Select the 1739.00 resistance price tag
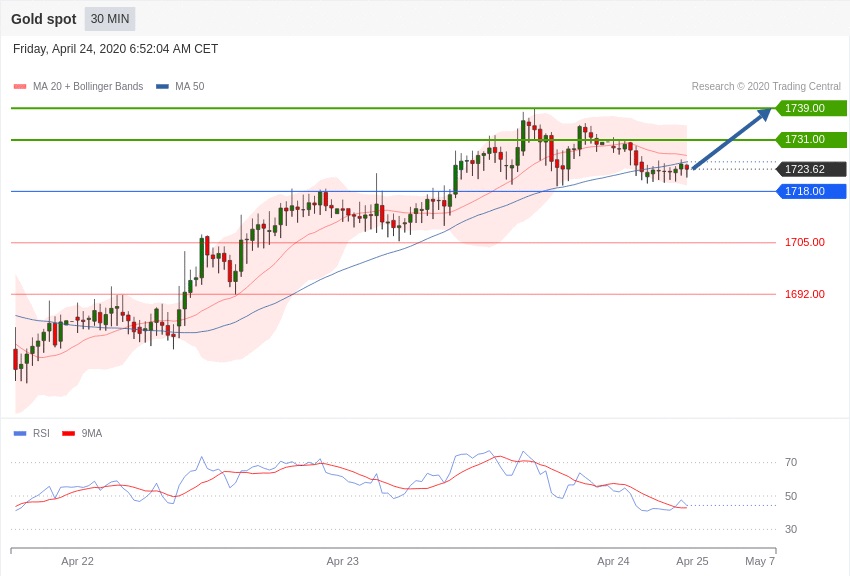Viewport: 850px width, 576px height. coord(812,108)
